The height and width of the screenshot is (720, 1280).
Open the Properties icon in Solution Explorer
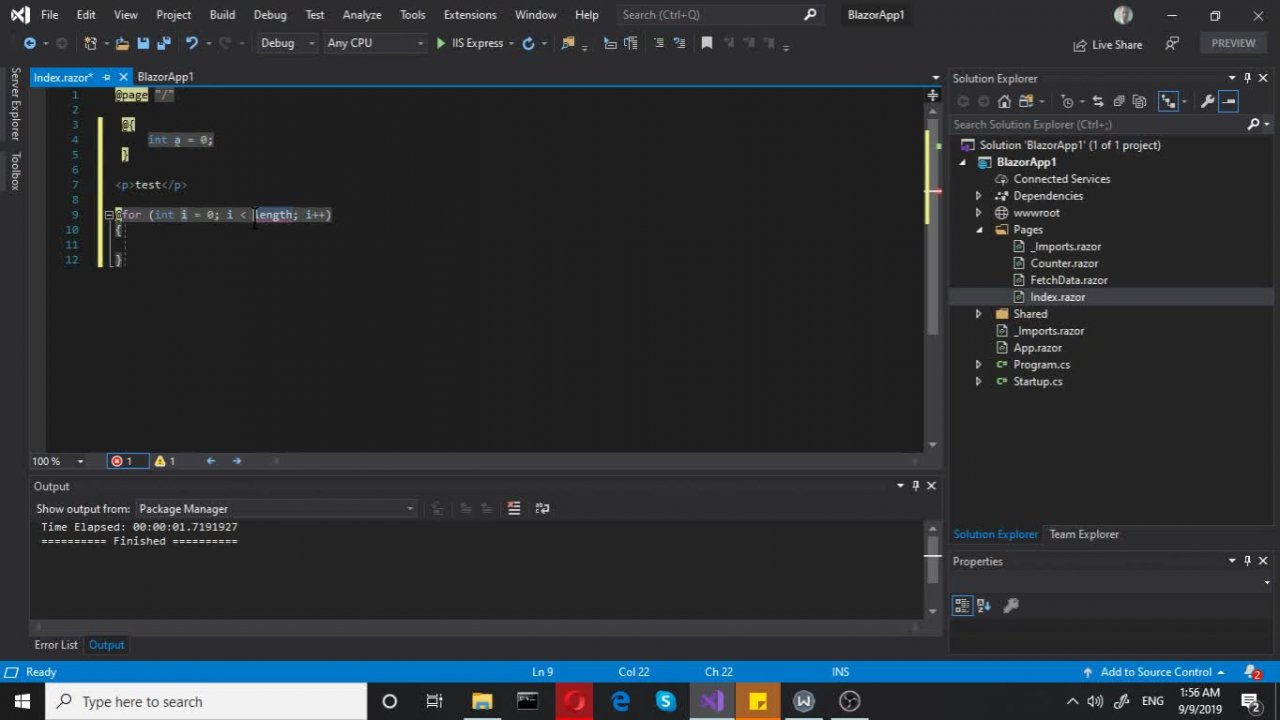click(x=1207, y=101)
